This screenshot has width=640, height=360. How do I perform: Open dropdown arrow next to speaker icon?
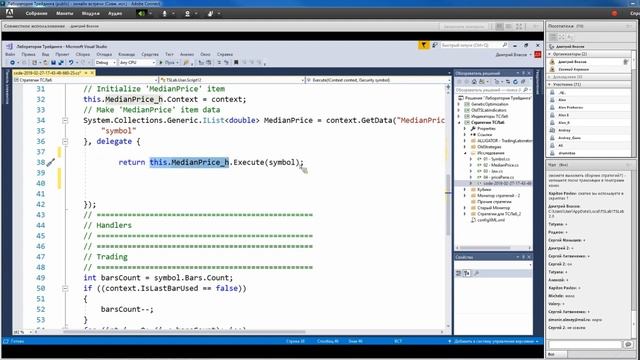click(x=151, y=13)
